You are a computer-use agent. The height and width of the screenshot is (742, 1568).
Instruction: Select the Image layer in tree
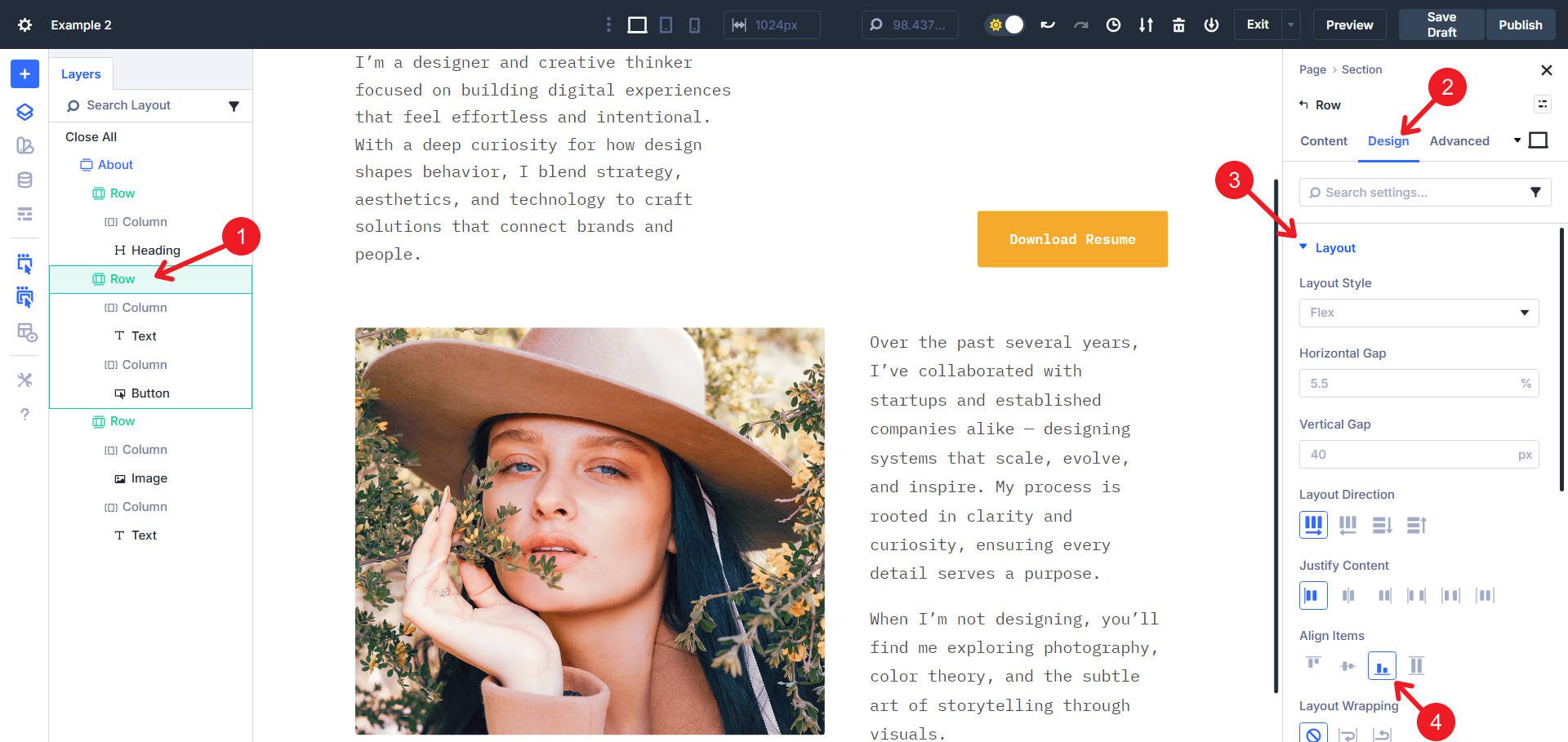(x=149, y=478)
